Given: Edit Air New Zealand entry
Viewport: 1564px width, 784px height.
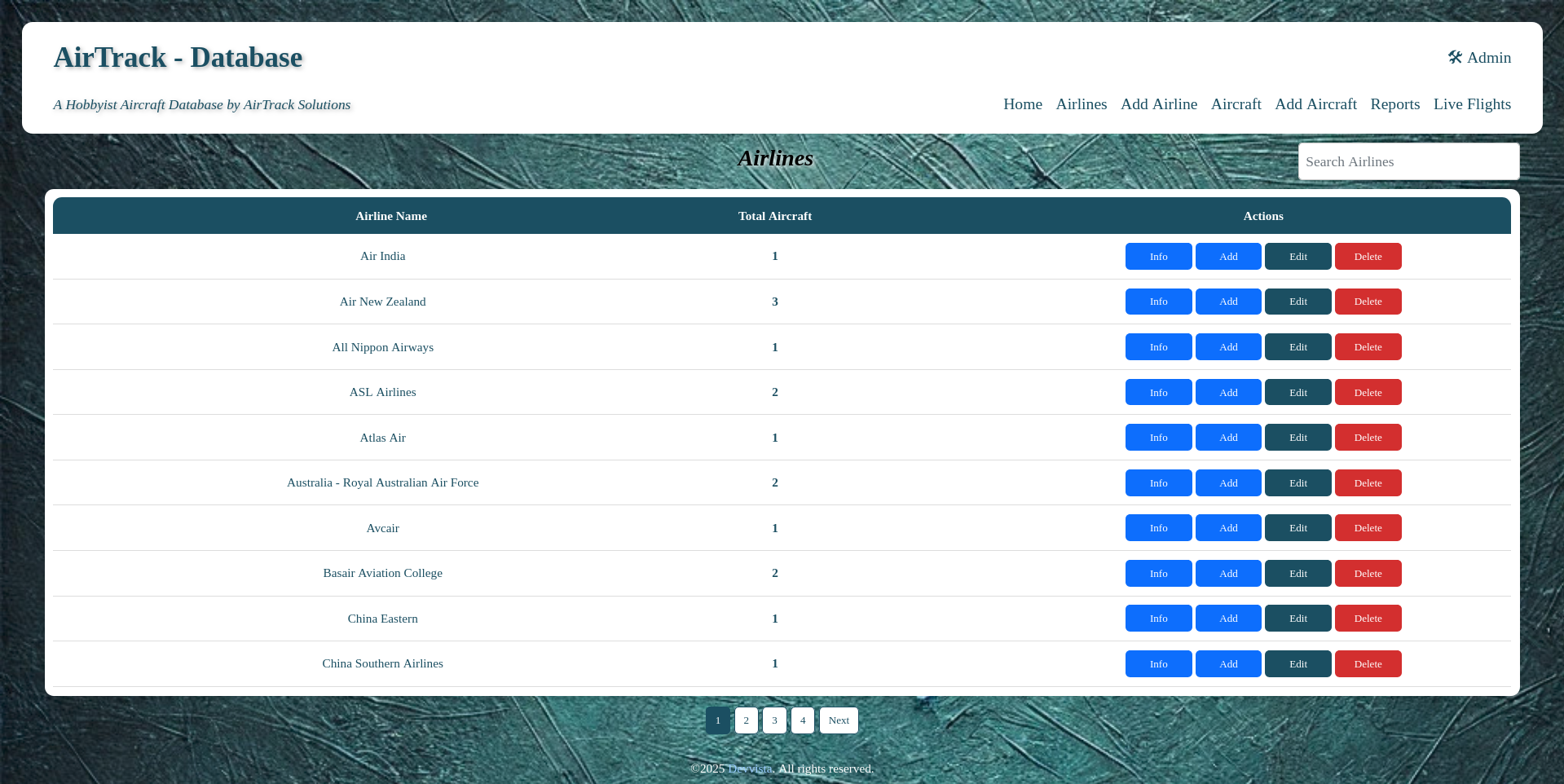Looking at the screenshot, I should (x=1298, y=302).
